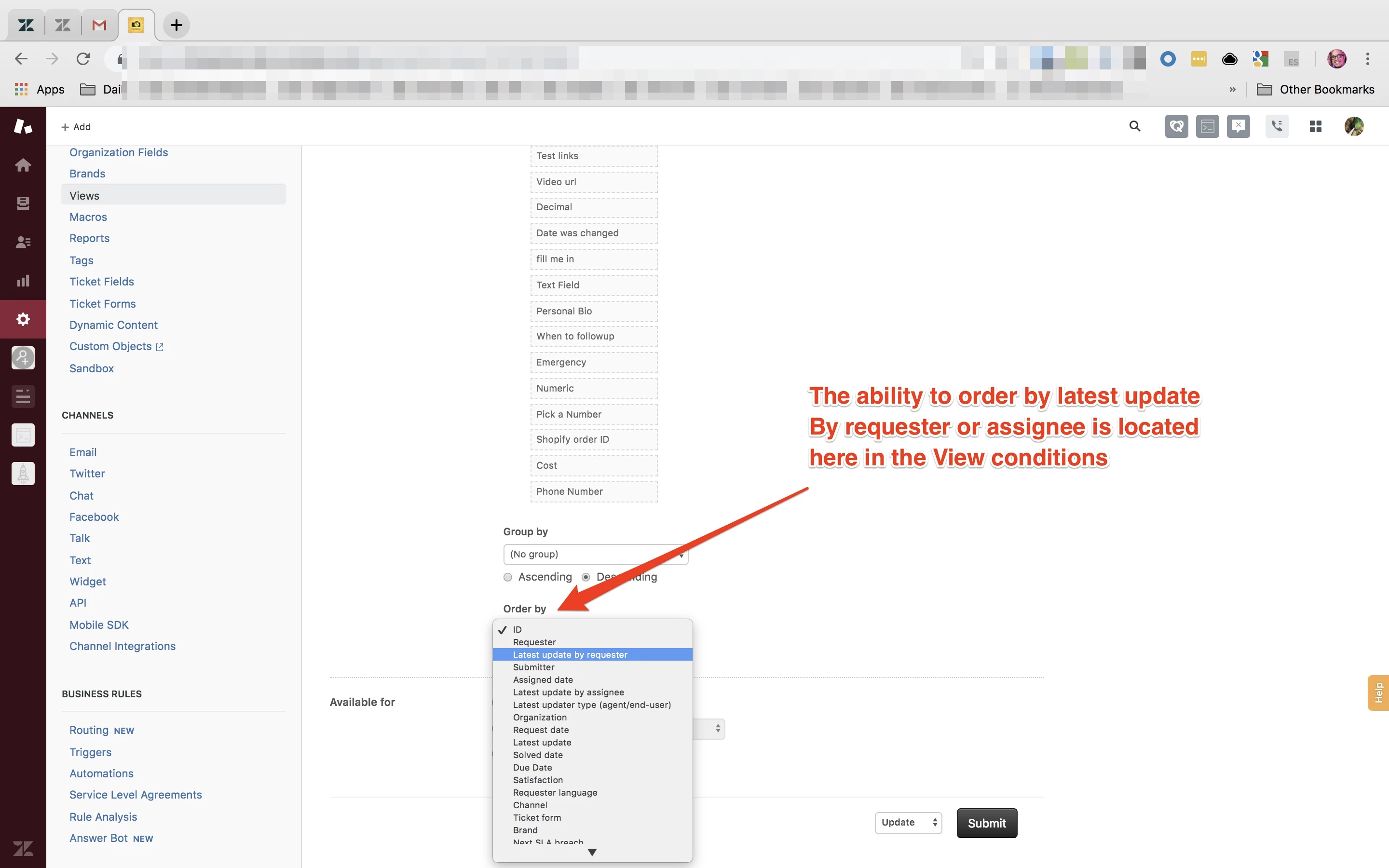
Task: Open the Customers icon in left sidebar
Action: [x=23, y=242]
